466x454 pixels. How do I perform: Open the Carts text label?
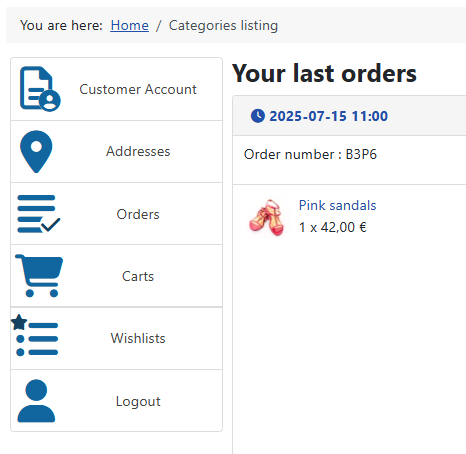click(138, 276)
